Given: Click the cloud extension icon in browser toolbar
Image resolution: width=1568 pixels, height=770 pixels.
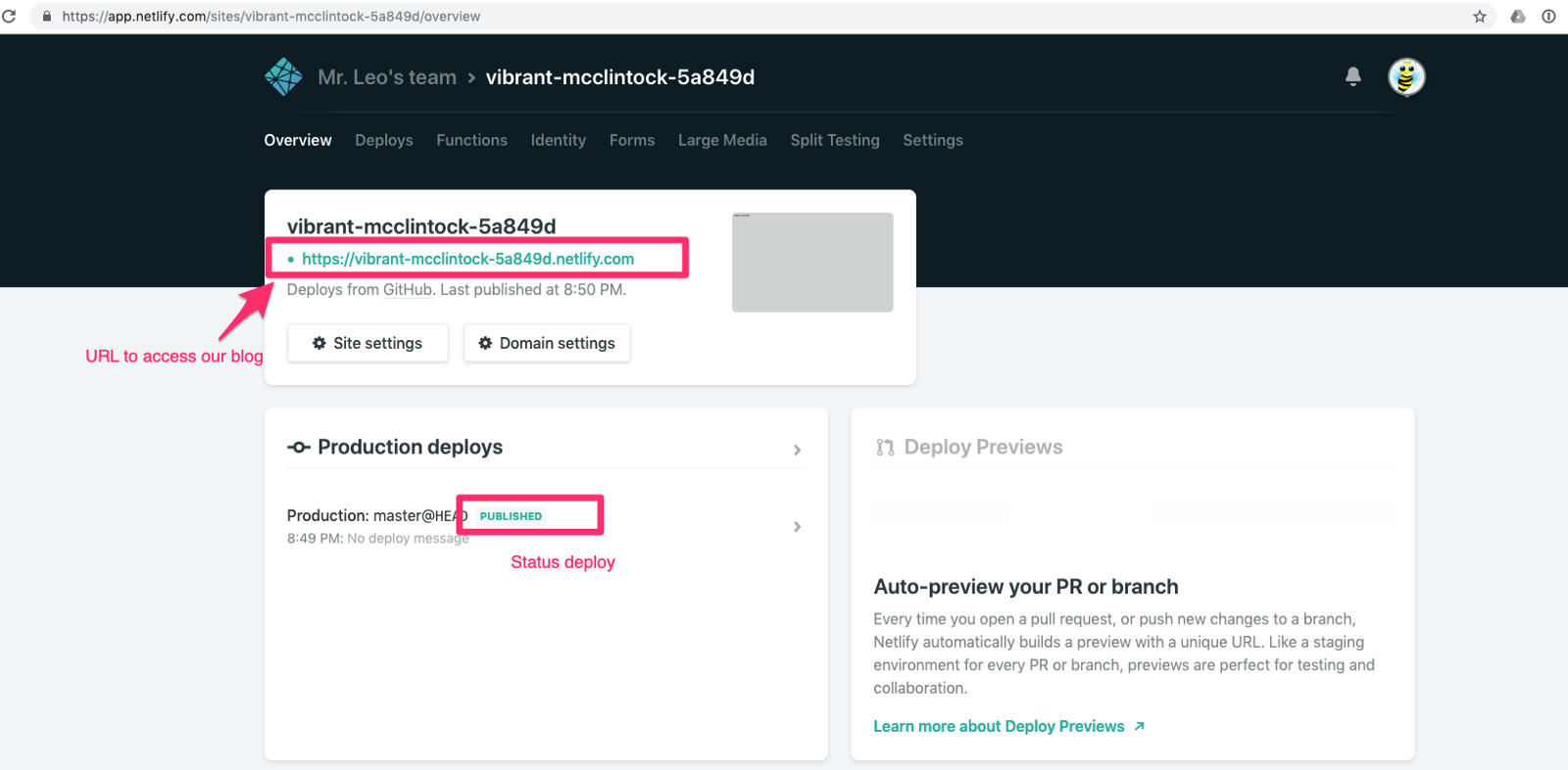Looking at the screenshot, I should pyautogui.click(x=1518, y=17).
